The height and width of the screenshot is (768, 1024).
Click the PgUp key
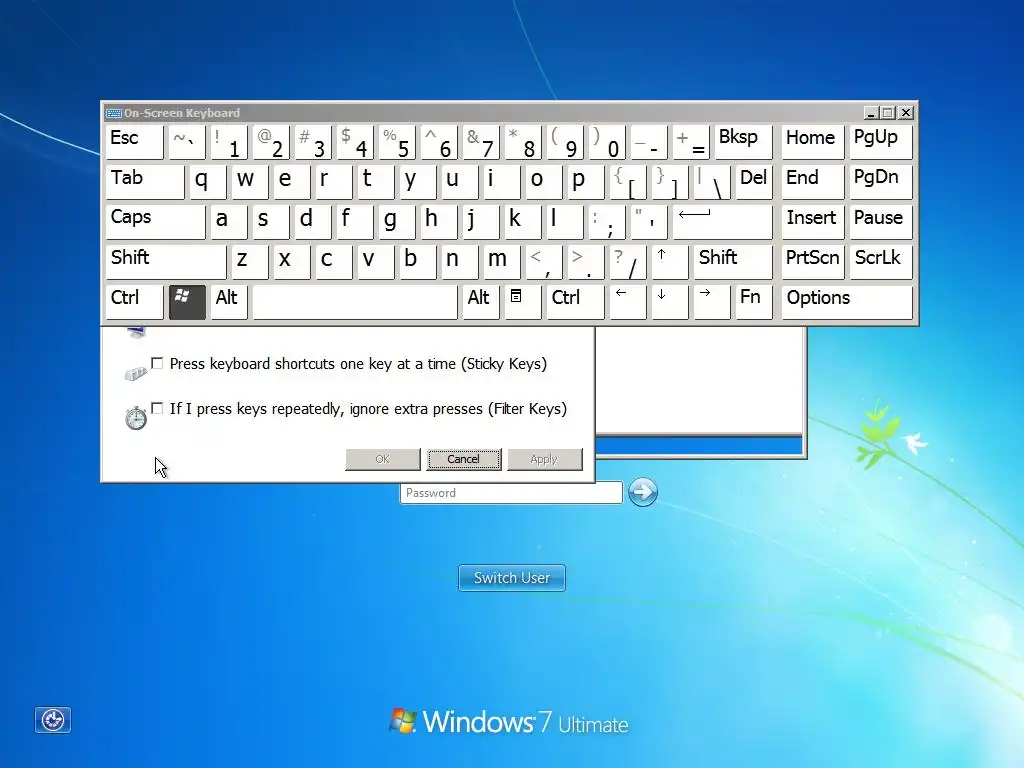point(881,142)
